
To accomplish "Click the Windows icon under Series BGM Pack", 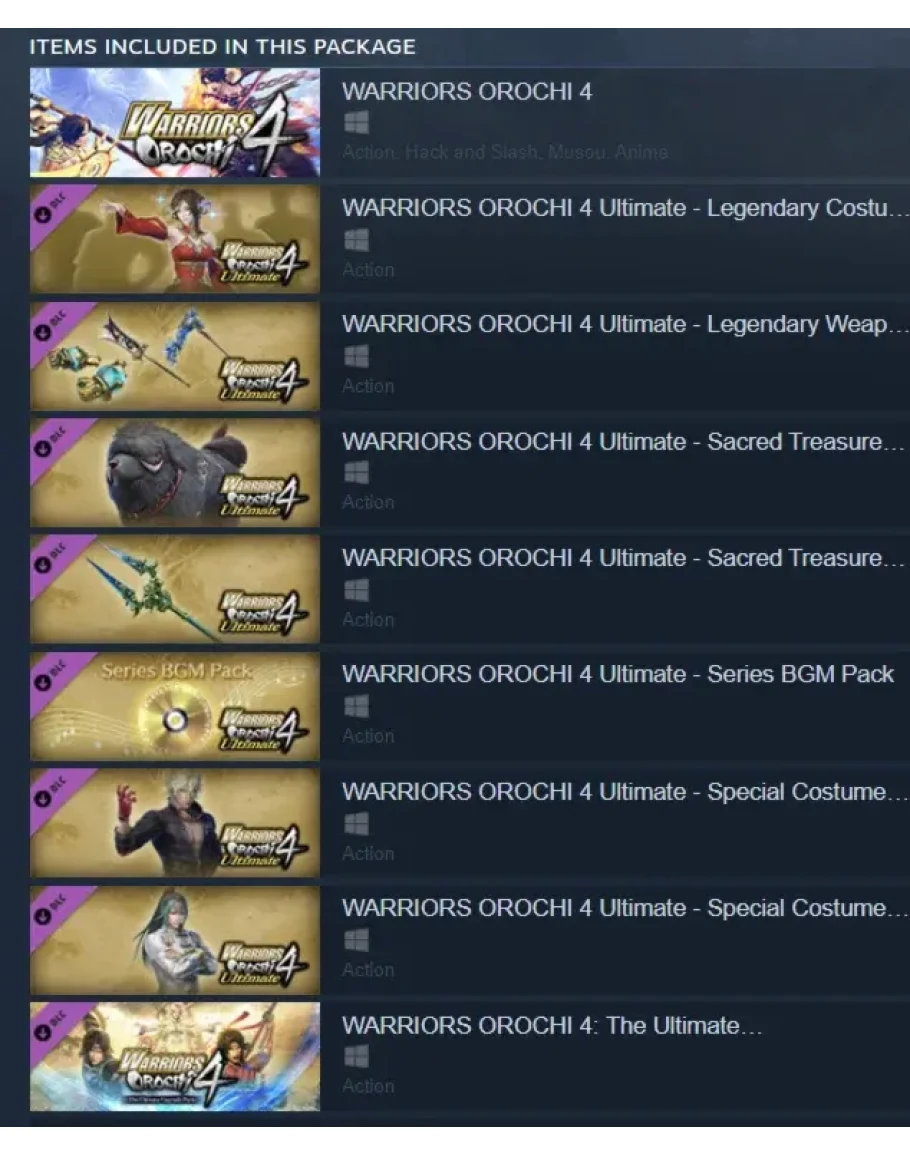I will 357,706.
